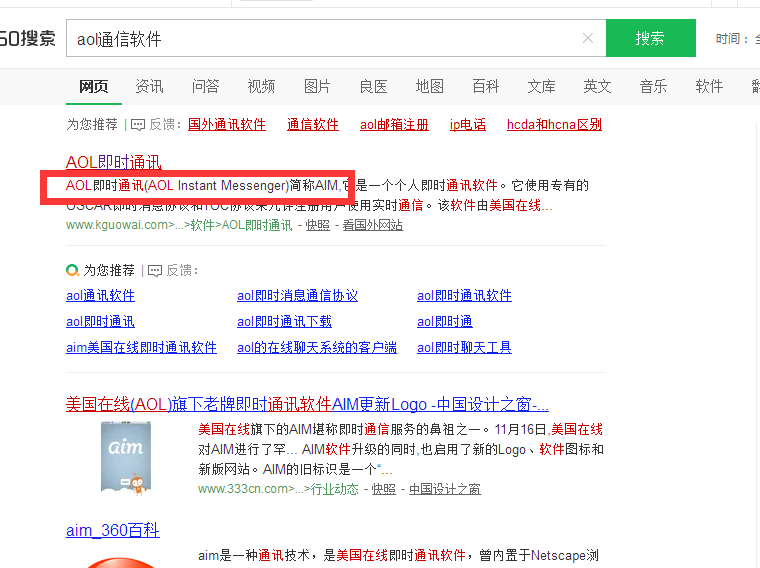Open the 文库 tab
Image resolution: width=760 pixels, height=568 pixels.
[x=541, y=87]
